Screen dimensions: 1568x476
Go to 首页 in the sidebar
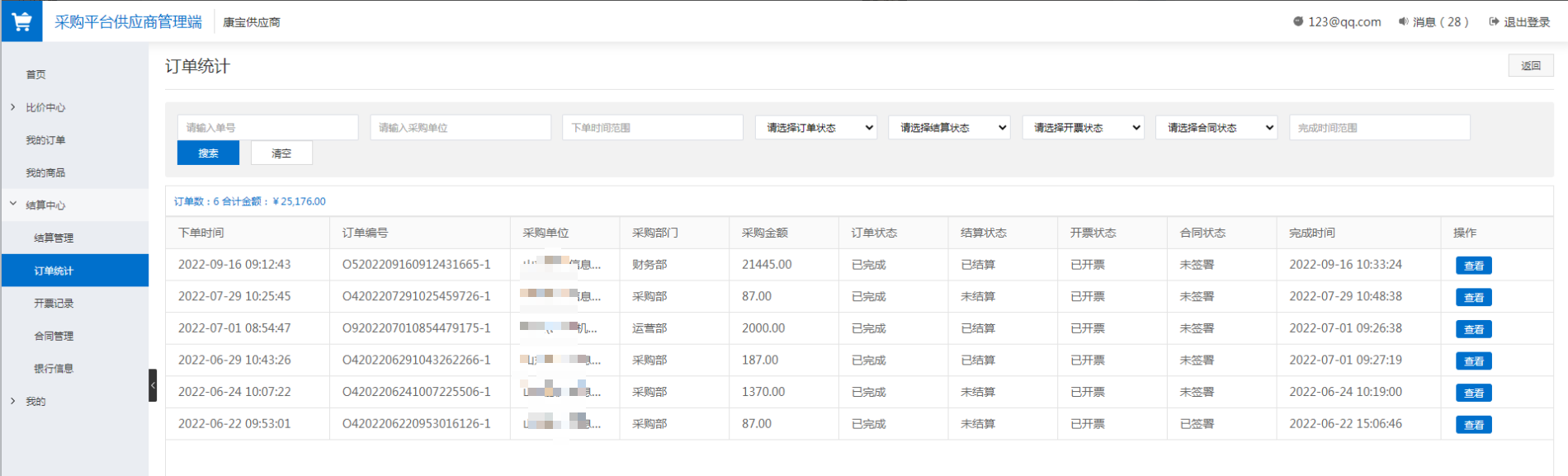(35, 74)
